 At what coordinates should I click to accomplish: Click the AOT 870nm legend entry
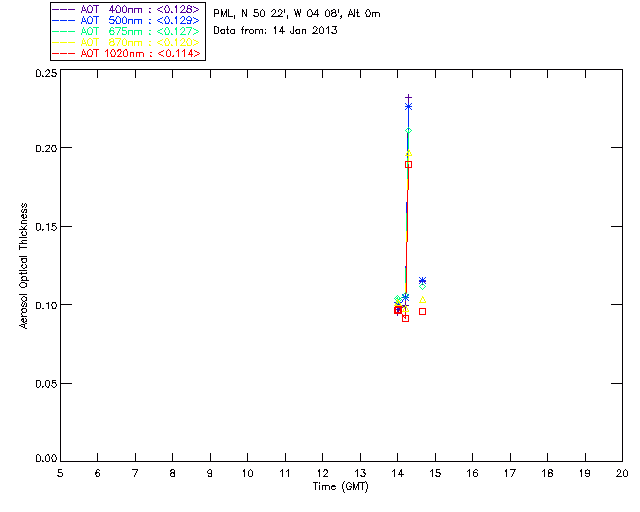click(x=126, y=42)
